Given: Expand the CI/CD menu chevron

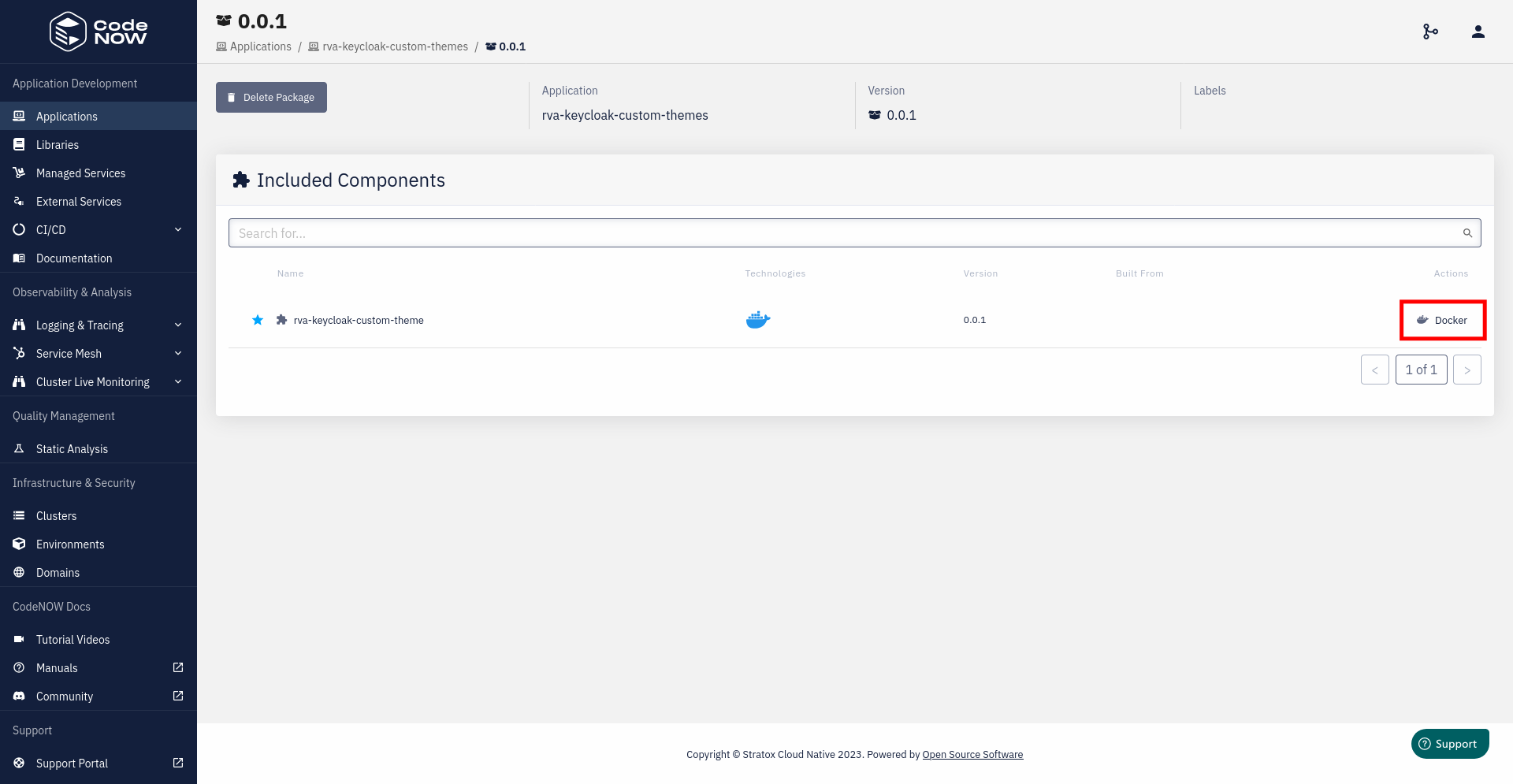Looking at the screenshot, I should click(178, 229).
